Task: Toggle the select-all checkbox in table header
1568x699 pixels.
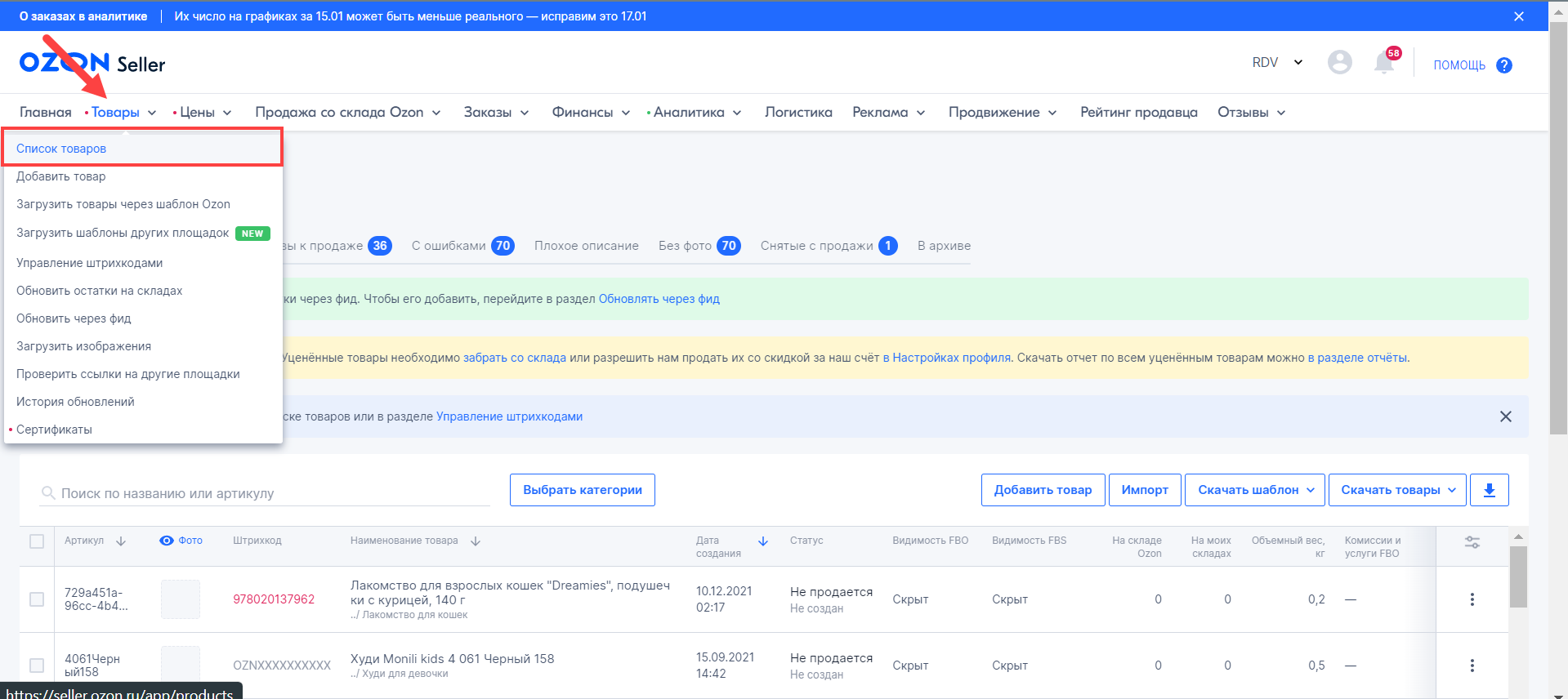Action: coord(37,541)
